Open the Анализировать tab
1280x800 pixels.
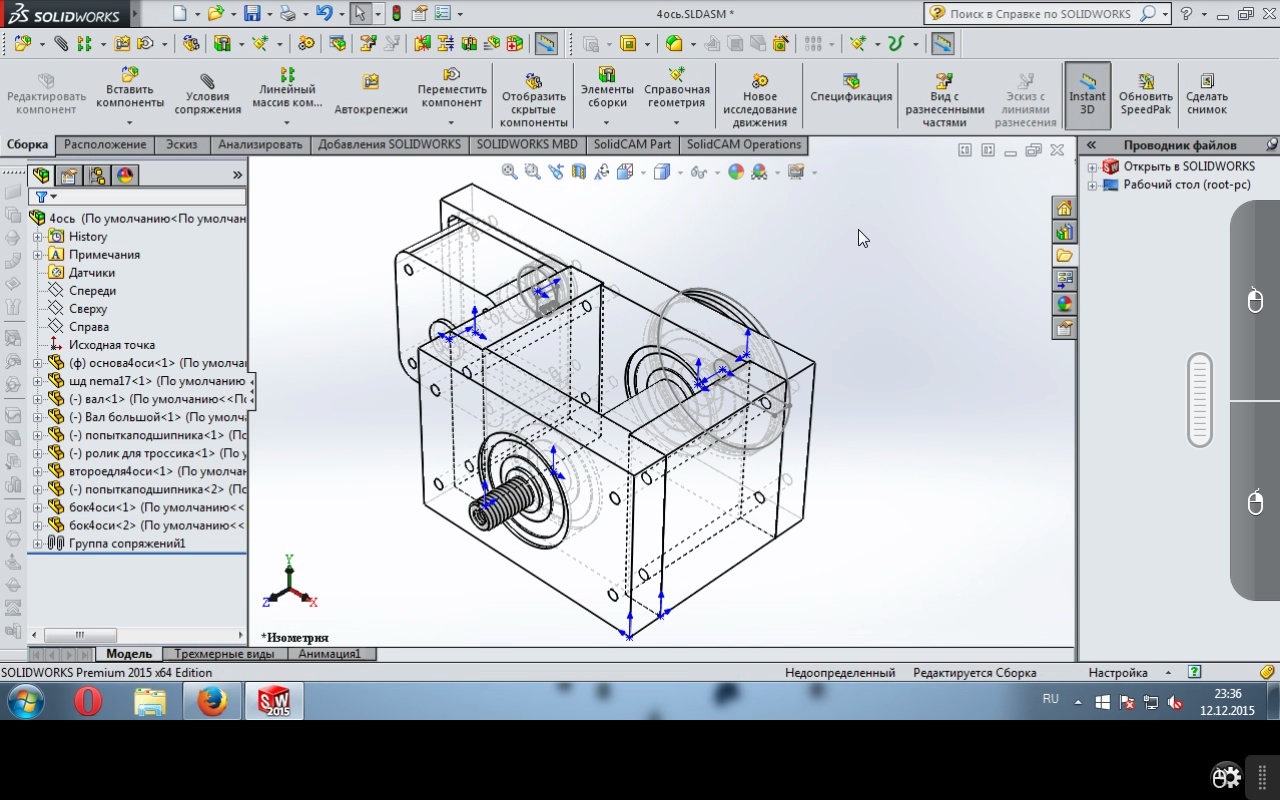pyautogui.click(x=260, y=145)
